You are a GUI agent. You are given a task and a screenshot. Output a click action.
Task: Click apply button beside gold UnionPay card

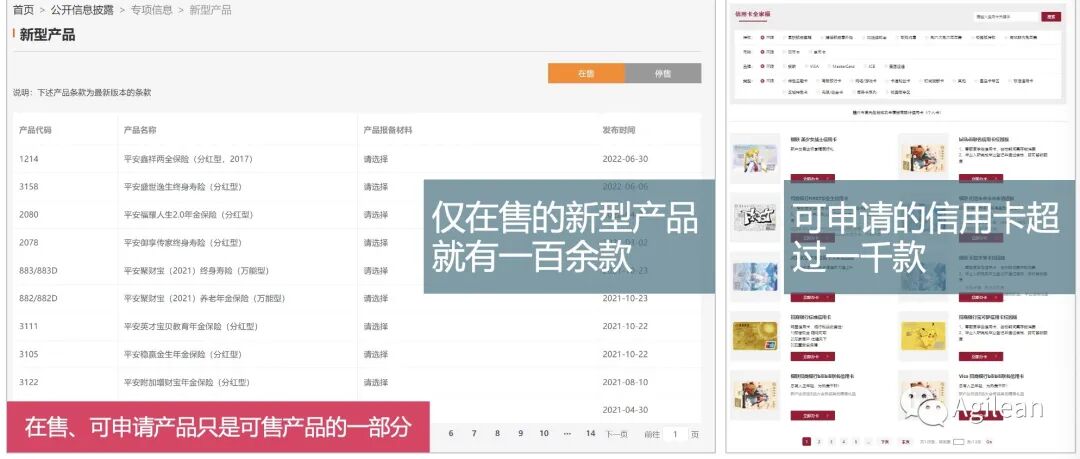[813, 356]
